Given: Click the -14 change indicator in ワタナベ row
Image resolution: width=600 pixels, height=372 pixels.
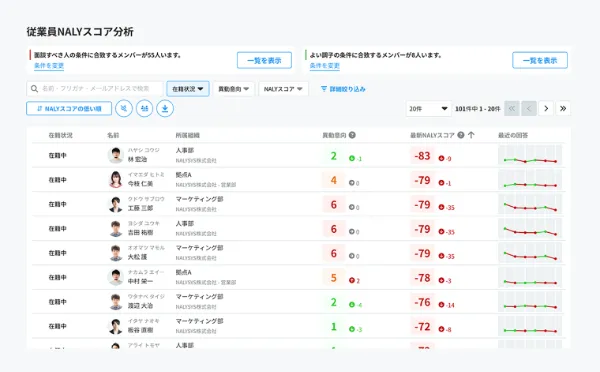Looking at the screenshot, I should pyautogui.click(x=447, y=305).
